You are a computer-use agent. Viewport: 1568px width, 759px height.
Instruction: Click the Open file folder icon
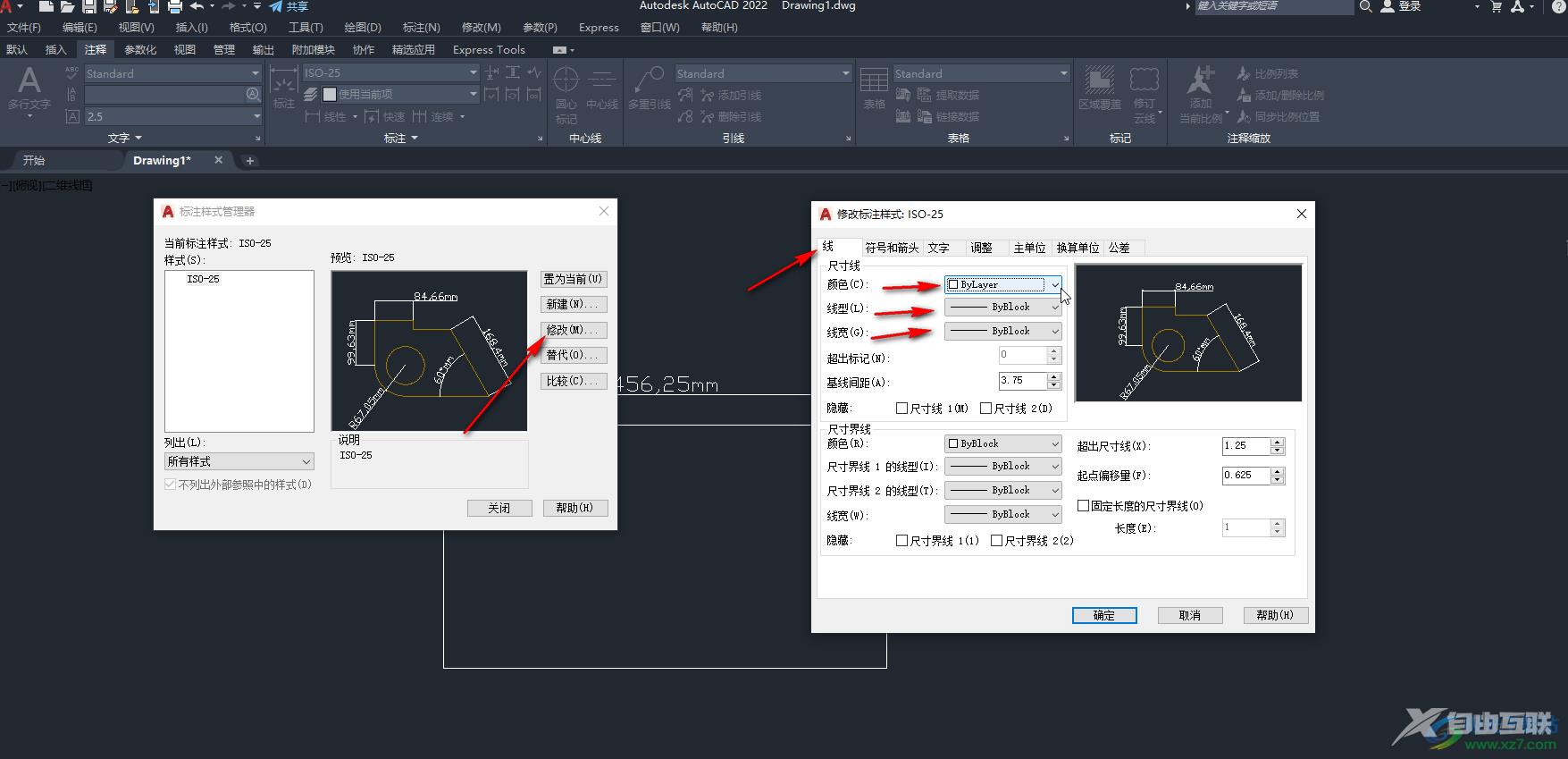point(67,6)
